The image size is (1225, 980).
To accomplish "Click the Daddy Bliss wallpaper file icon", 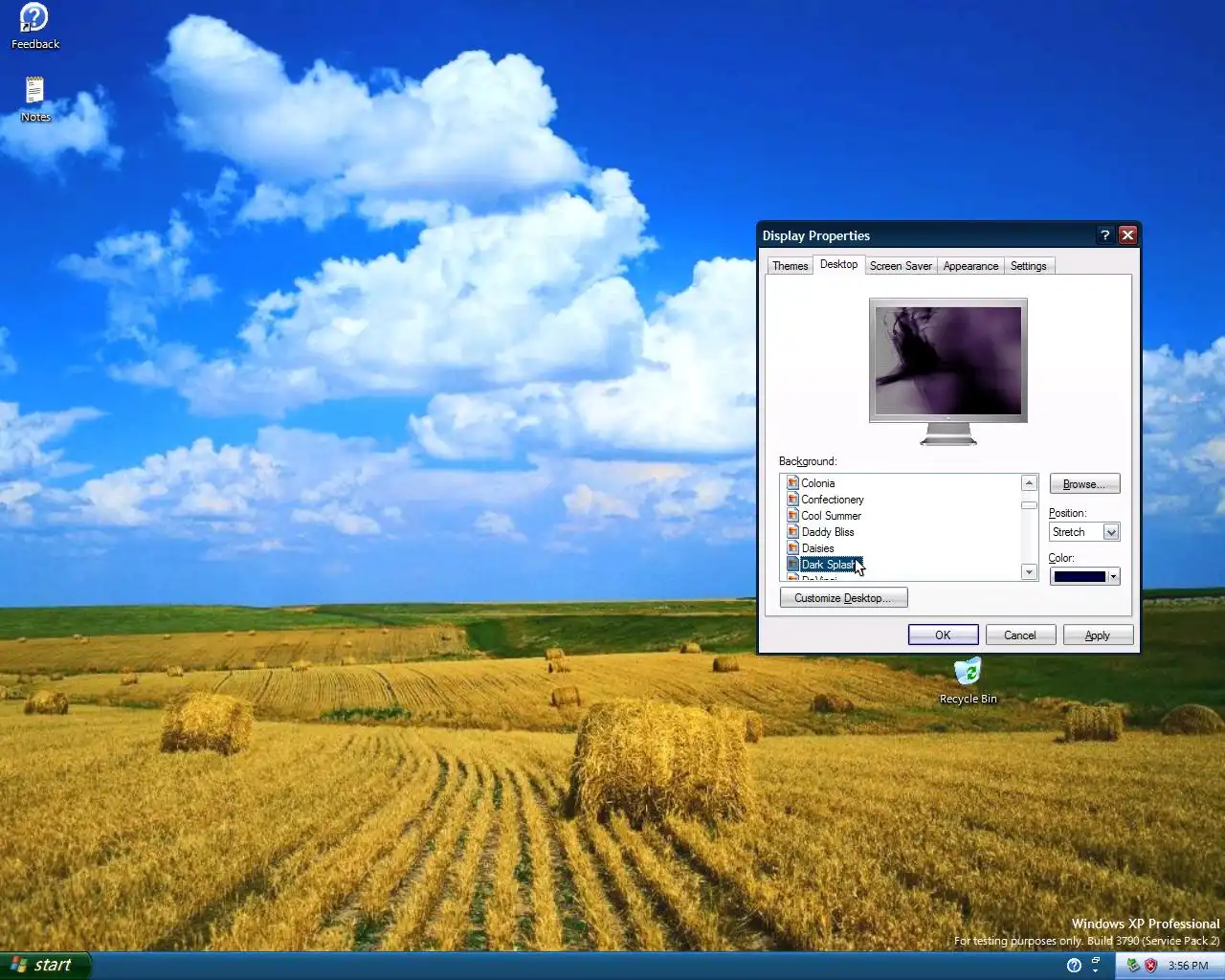I will tap(792, 532).
